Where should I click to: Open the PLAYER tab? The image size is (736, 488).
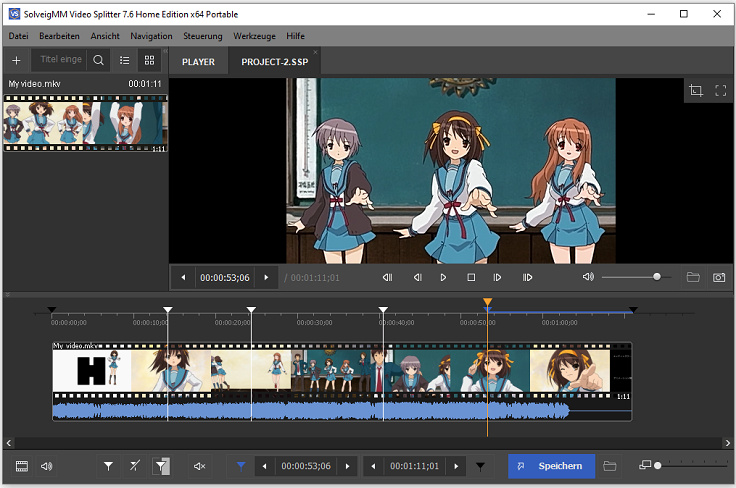pos(199,62)
